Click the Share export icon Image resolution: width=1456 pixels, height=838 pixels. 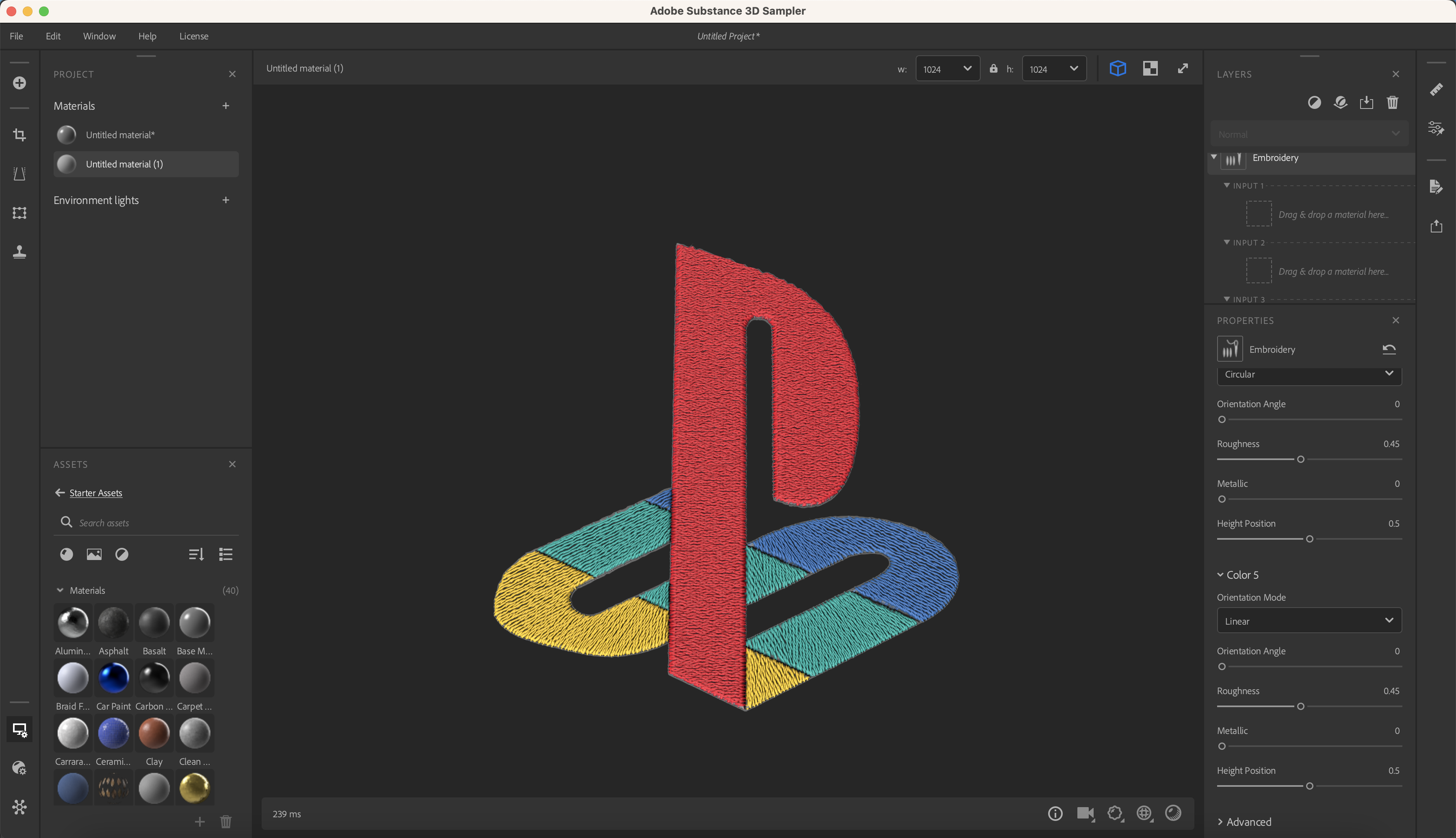tap(1436, 226)
